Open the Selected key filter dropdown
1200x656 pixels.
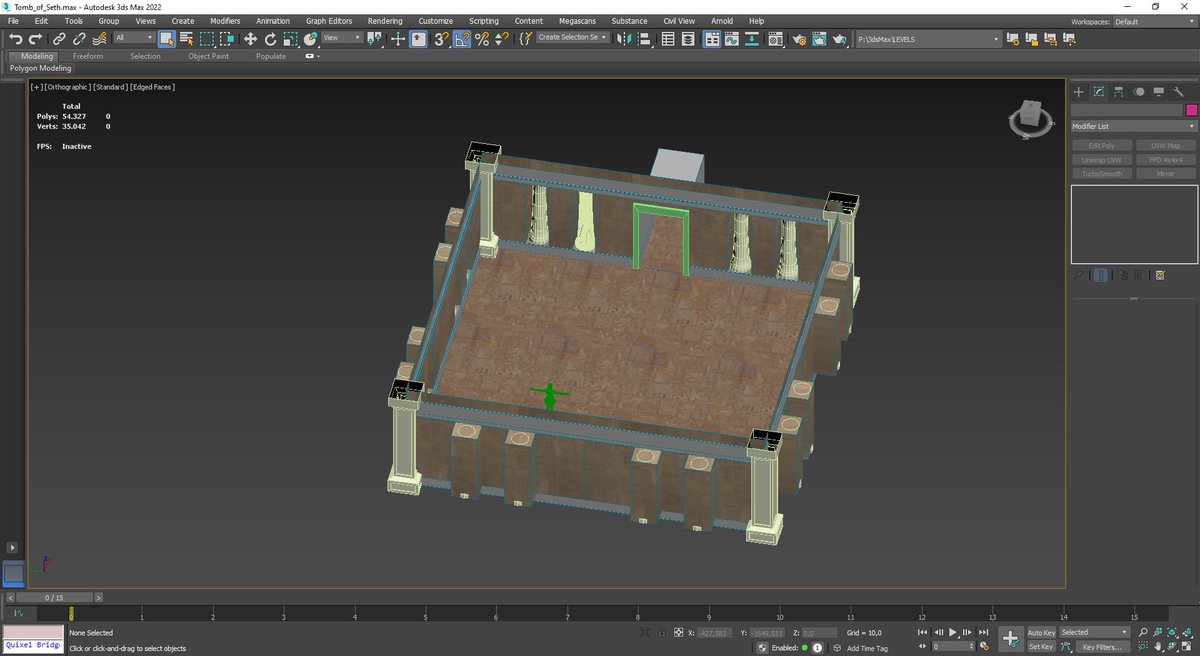[1094, 632]
